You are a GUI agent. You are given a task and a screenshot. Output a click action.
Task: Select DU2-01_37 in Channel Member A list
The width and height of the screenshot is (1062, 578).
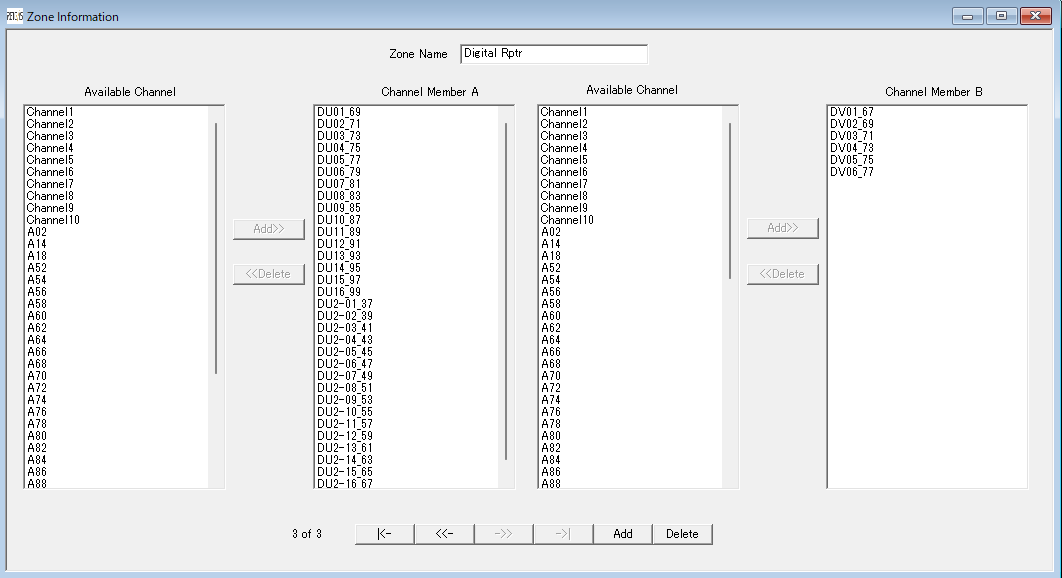coord(345,304)
